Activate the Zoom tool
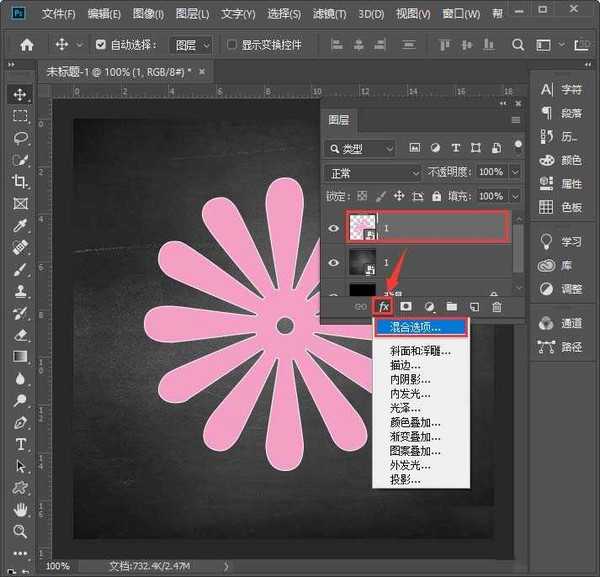 20,531
